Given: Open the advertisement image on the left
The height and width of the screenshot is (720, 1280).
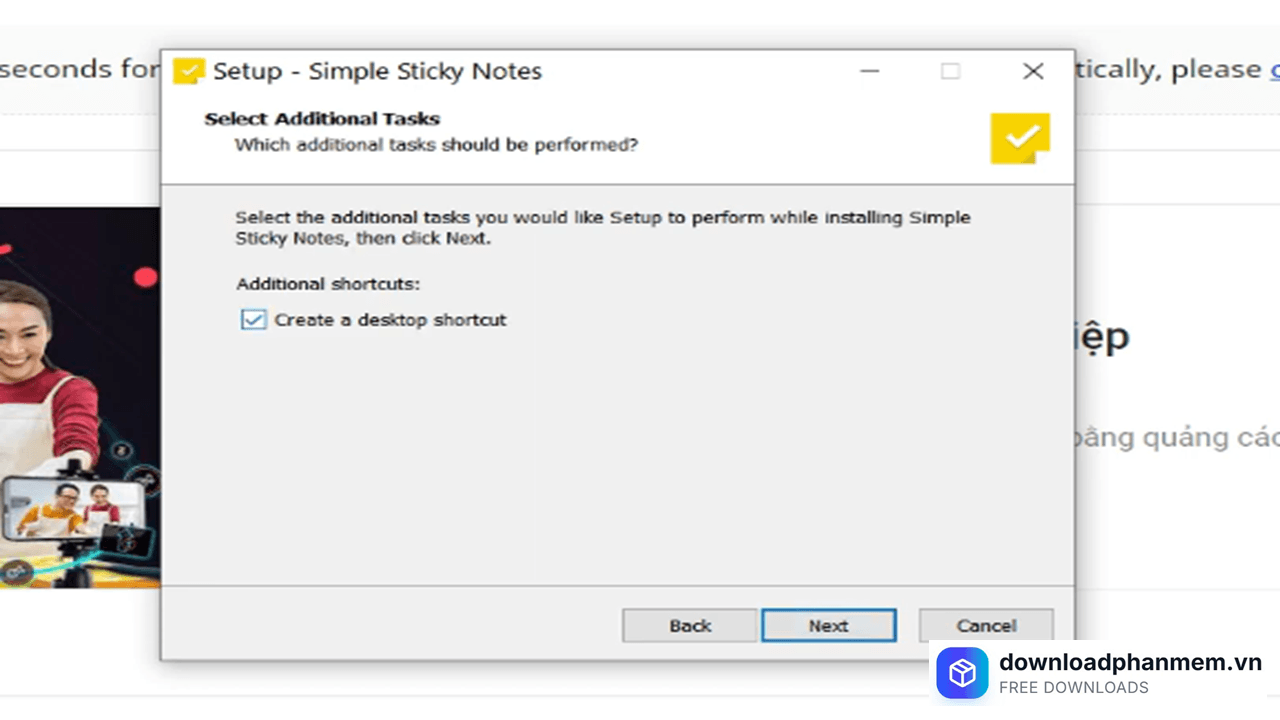Looking at the screenshot, I should coord(80,400).
